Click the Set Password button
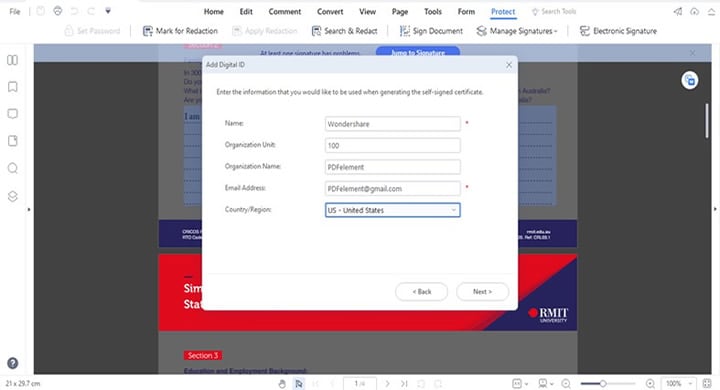The height and width of the screenshot is (390, 720). (92, 31)
